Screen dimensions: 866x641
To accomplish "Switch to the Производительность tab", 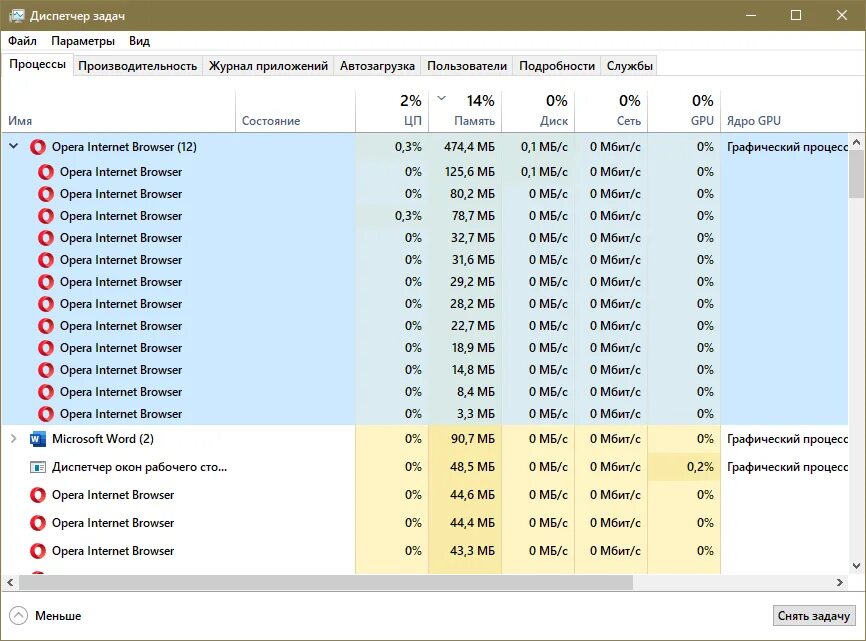I will click(140, 65).
